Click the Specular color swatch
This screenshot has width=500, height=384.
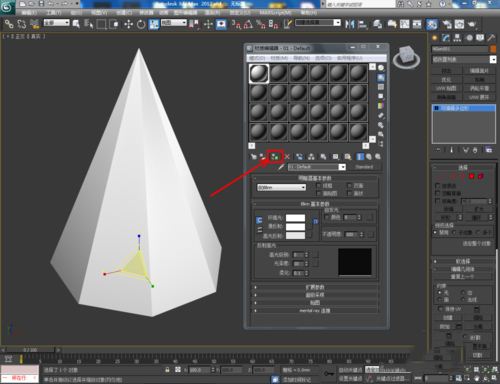coord(295,235)
